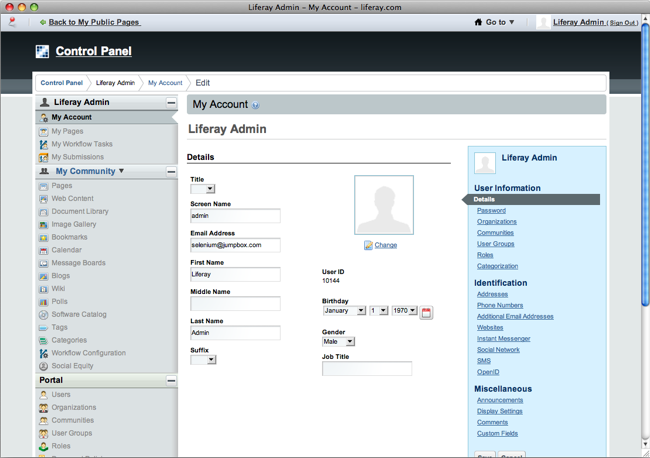Click Liferay Admin user link in top bar
Image resolution: width=650 pixels, height=458 pixels.
pyautogui.click(x=578, y=22)
